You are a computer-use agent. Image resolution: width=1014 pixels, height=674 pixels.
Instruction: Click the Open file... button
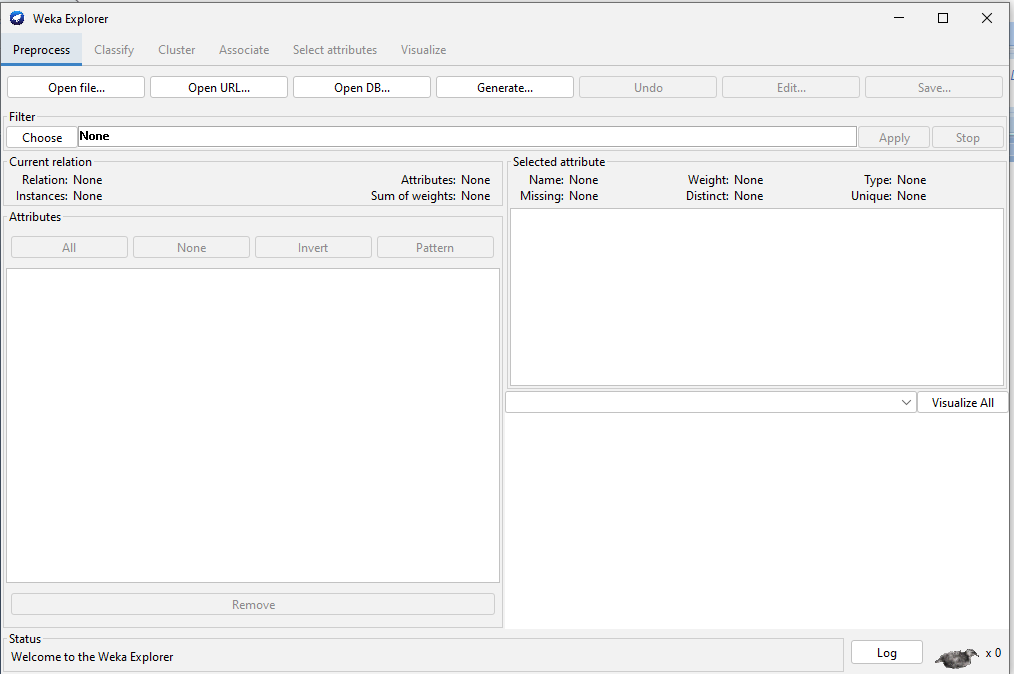click(76, 87)
